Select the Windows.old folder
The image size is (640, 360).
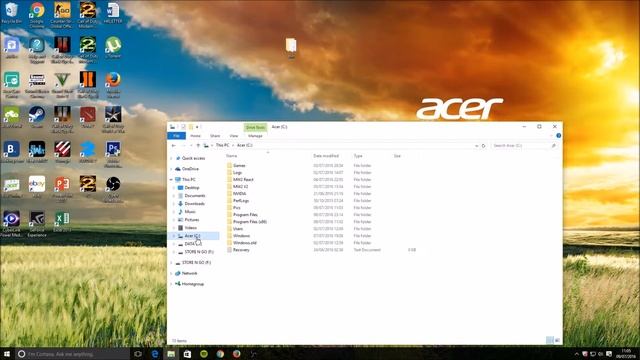point(244,243)
